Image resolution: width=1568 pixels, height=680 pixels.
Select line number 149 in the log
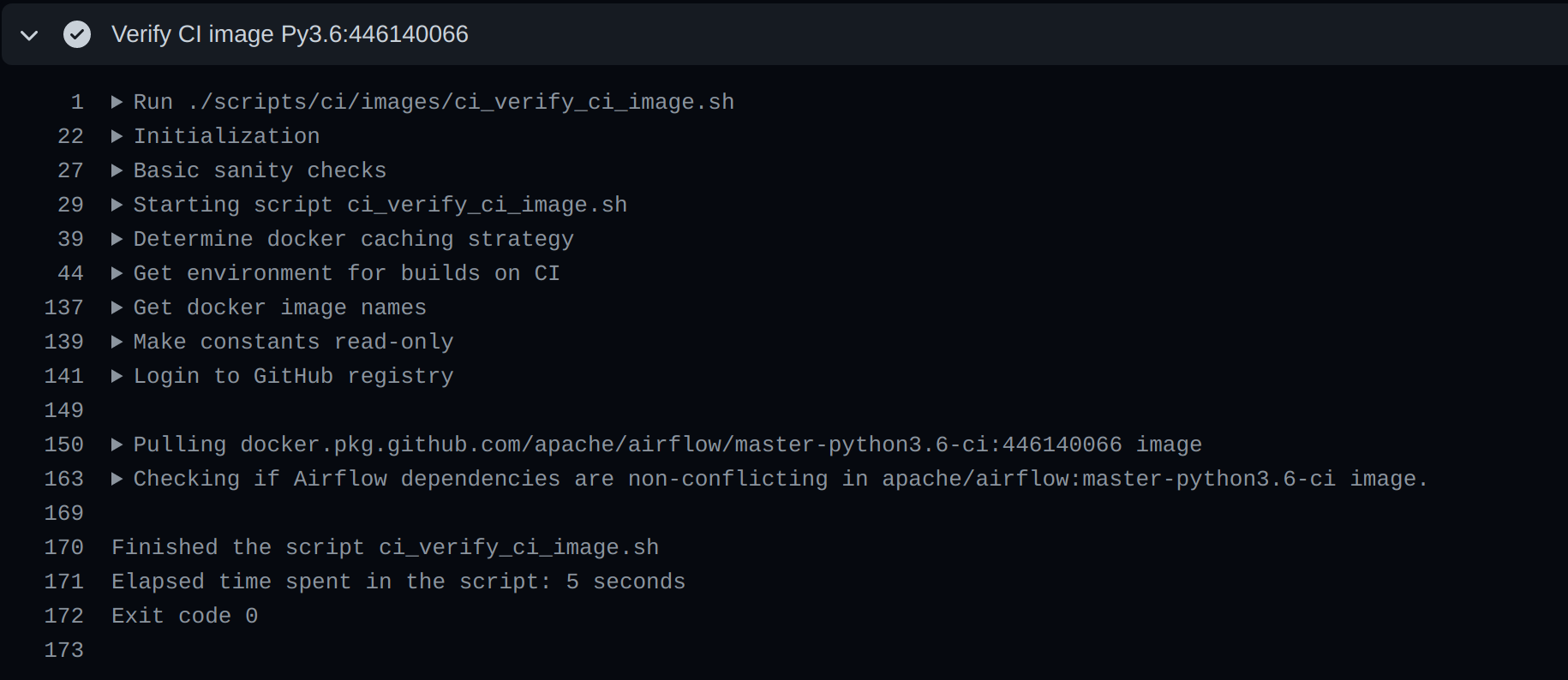[63, 409]
